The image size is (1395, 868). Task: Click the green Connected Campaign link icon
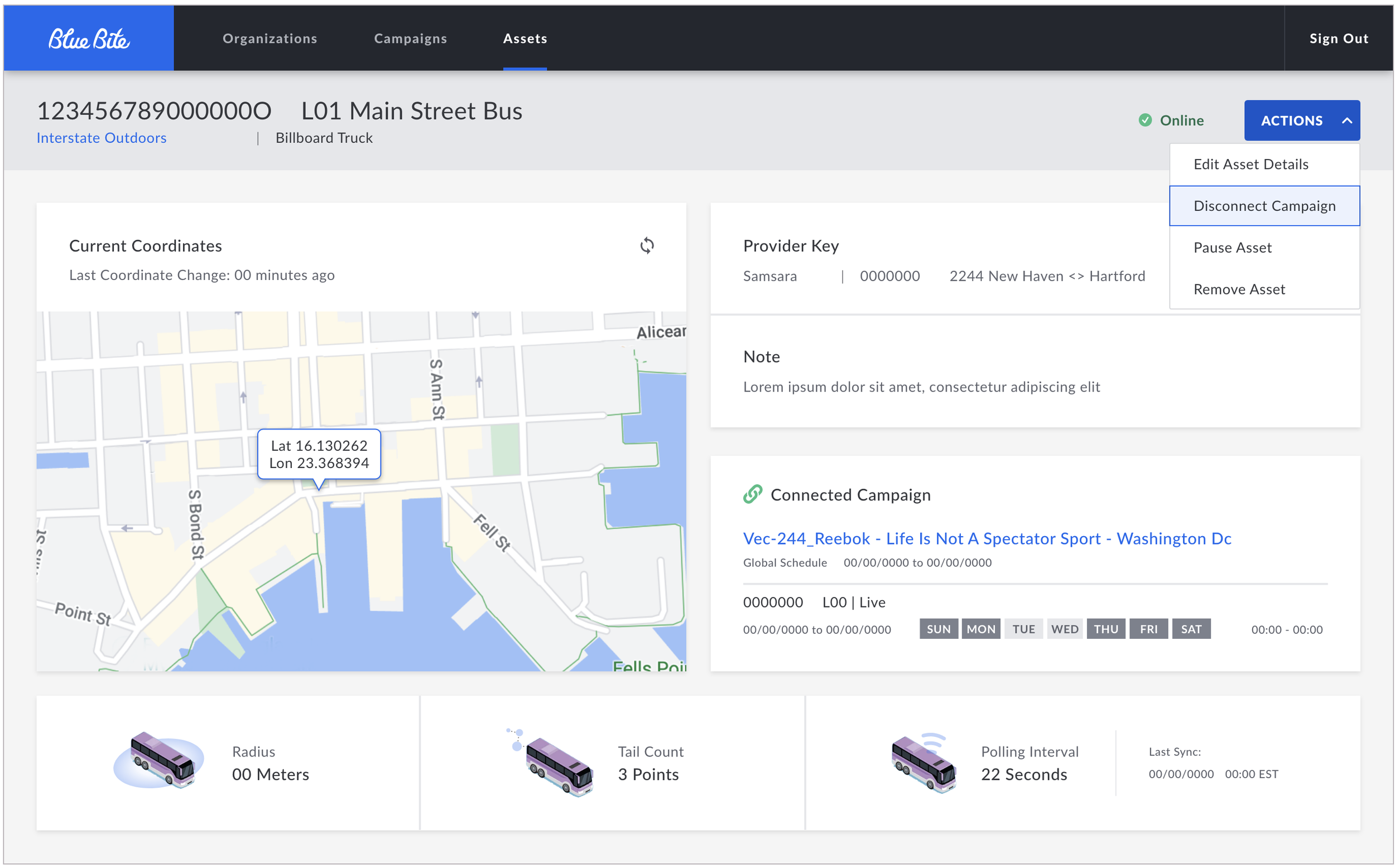click(x=752, y=494)
